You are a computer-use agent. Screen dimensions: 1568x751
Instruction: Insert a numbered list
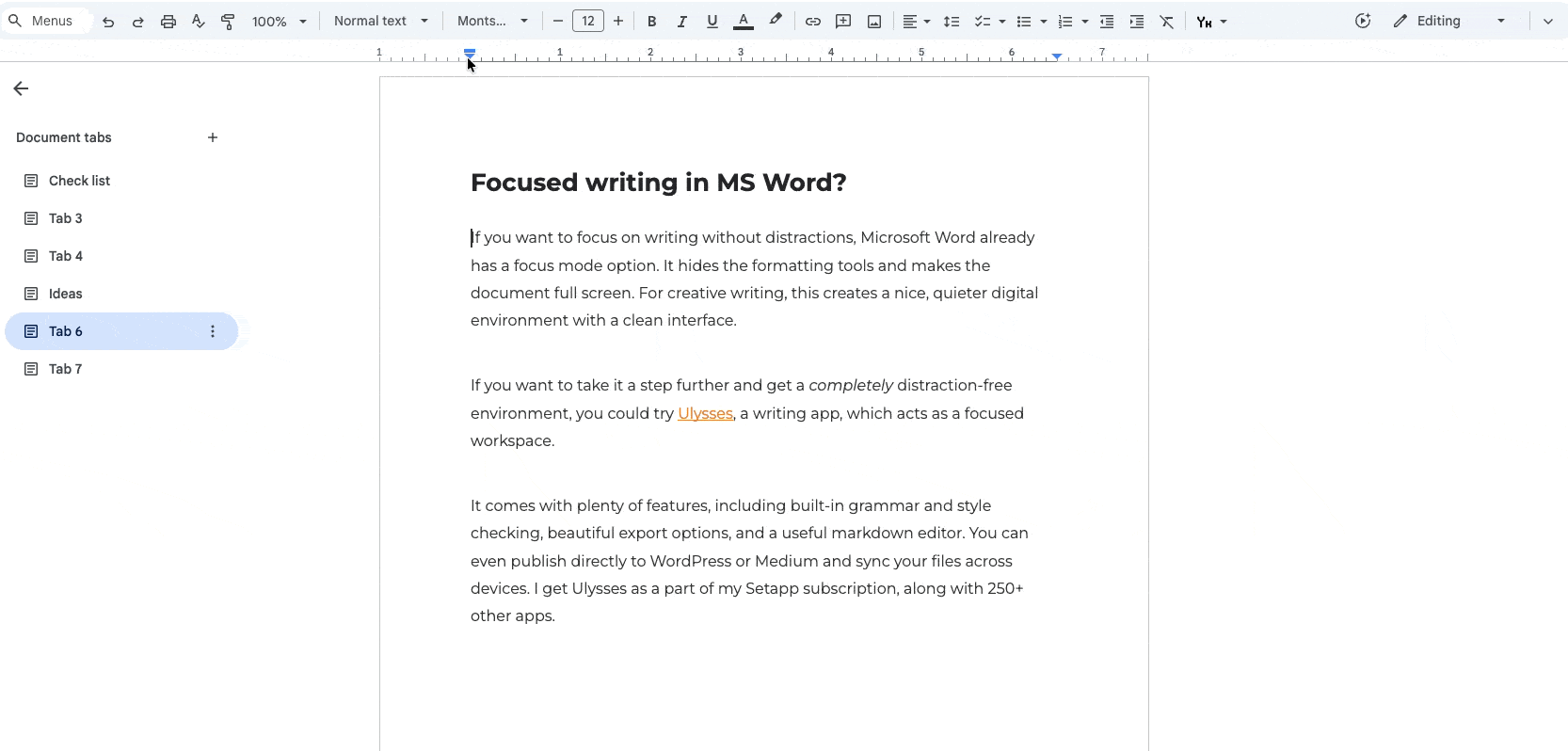(x=1065, y=21)
